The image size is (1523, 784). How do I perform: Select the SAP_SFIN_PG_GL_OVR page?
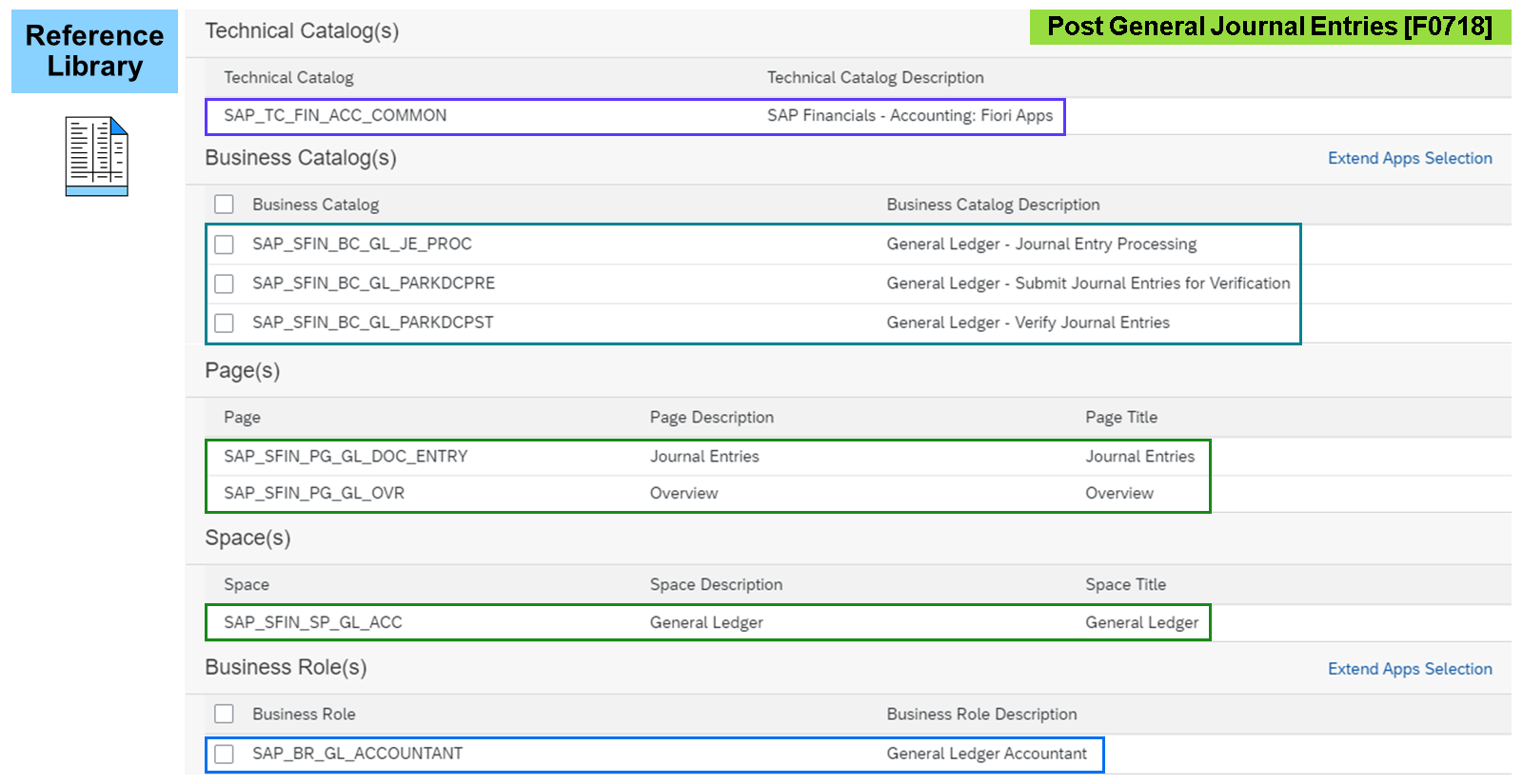pyautogui.click(x=314, y=493)
